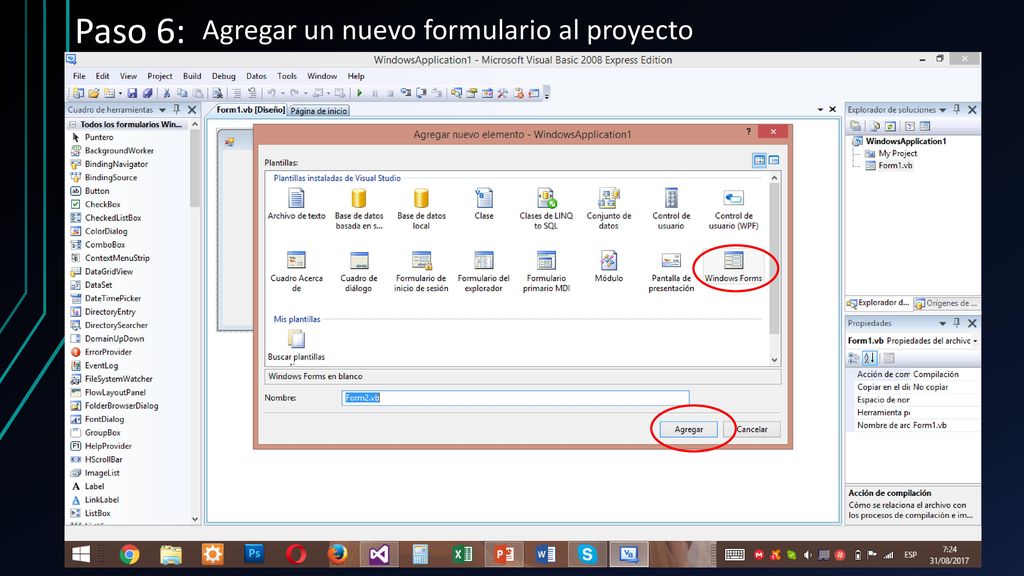Screen dimensions: 1024x576
Task: Switch Propiedades panel to categorized view
Action: coord(854,358)
